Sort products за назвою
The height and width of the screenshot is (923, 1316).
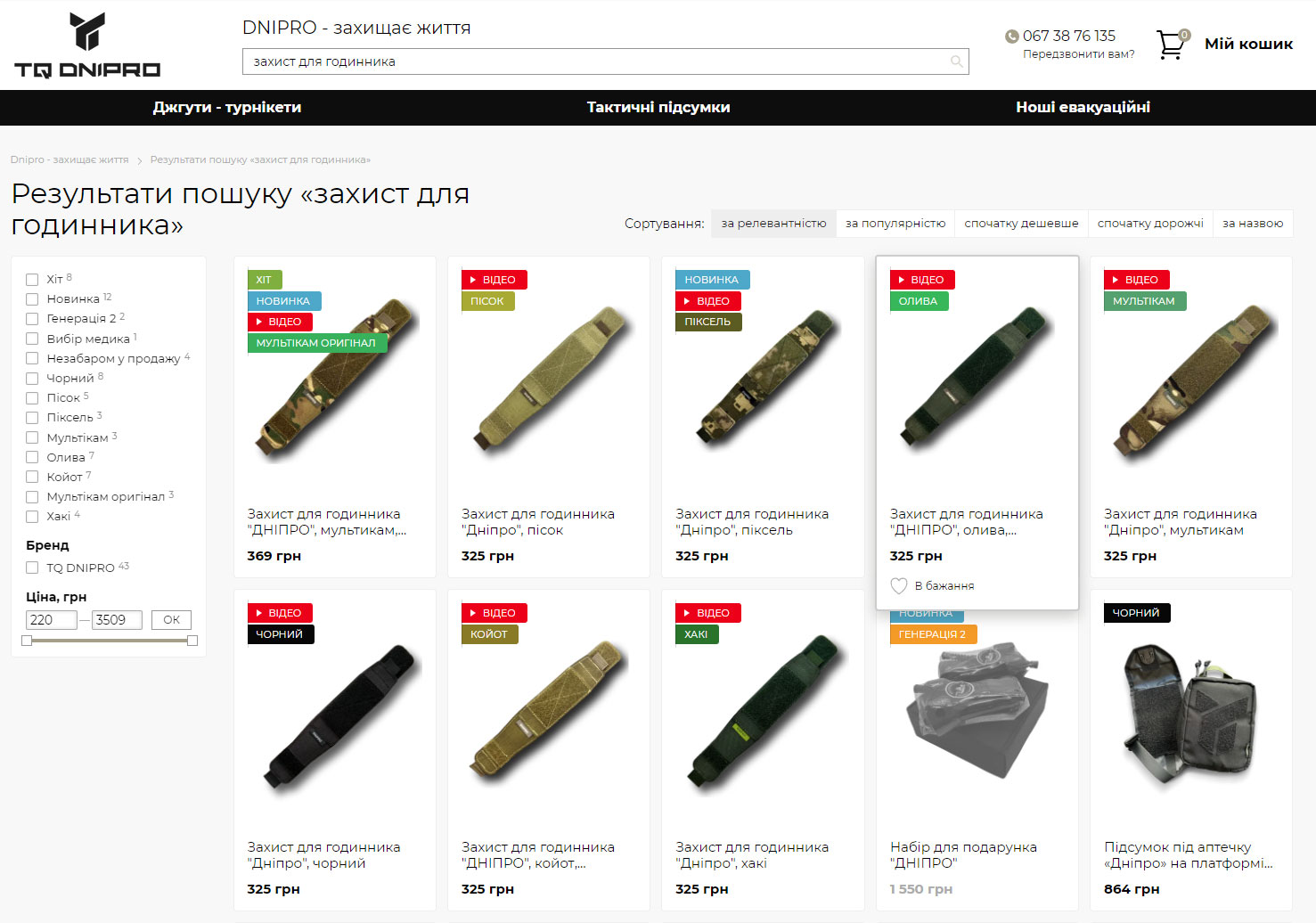tap(1252, 224)
